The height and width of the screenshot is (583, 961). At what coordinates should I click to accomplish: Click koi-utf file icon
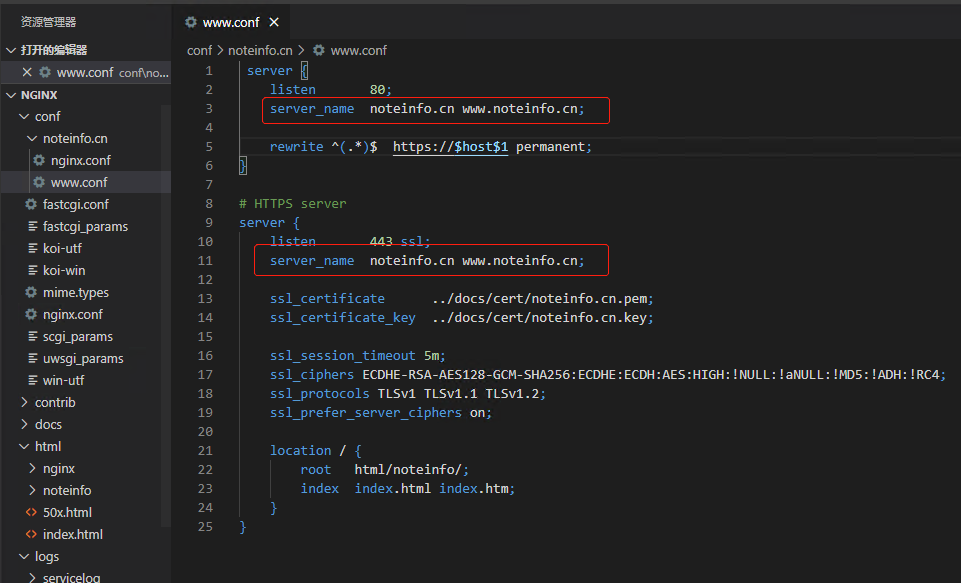(x=32, y=248)
